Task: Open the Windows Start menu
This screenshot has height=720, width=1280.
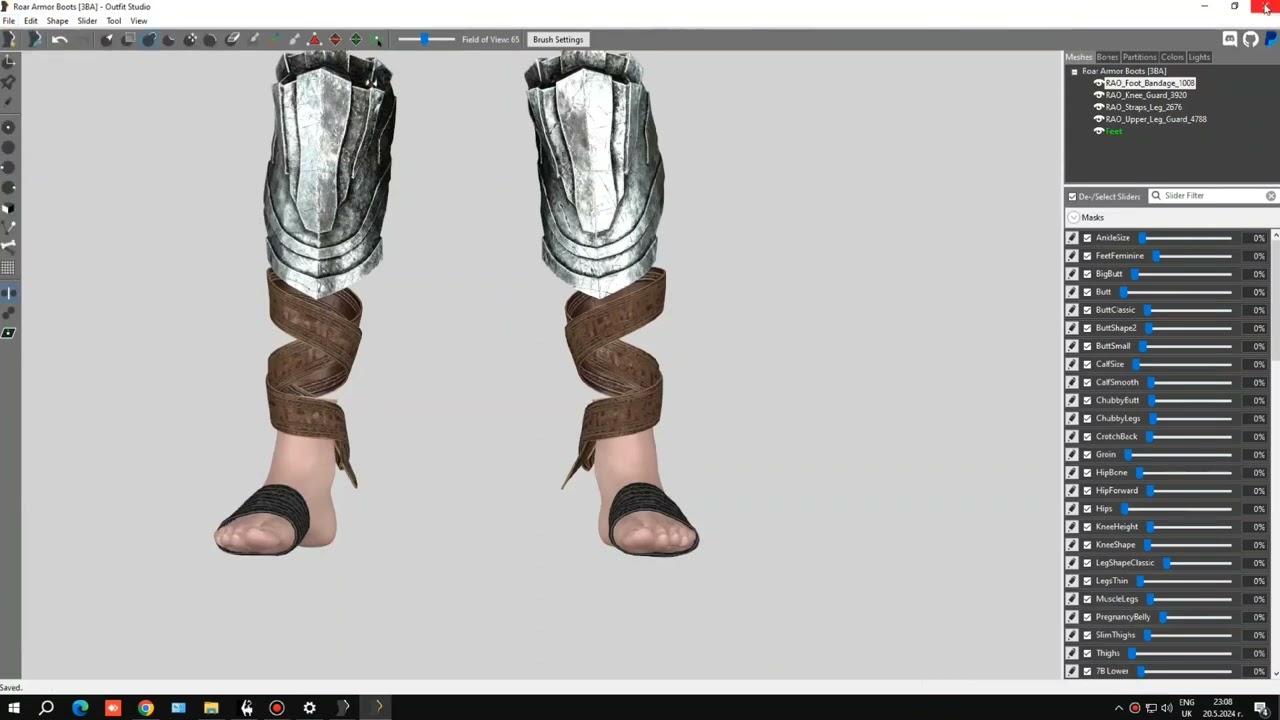Action: (x=14, y=709)
